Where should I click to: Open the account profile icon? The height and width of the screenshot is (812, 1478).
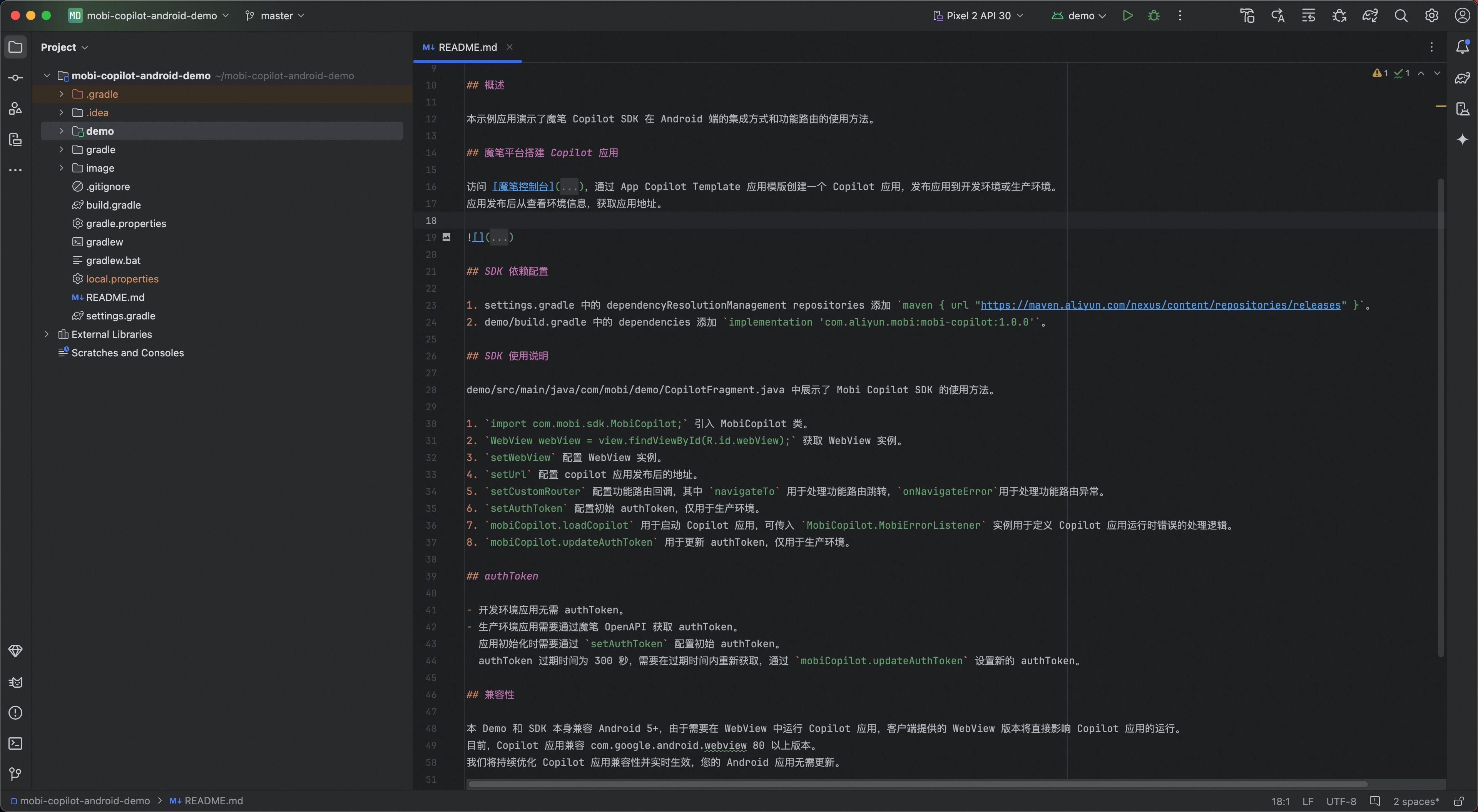pyautogui.click(x=1463, y=15)
